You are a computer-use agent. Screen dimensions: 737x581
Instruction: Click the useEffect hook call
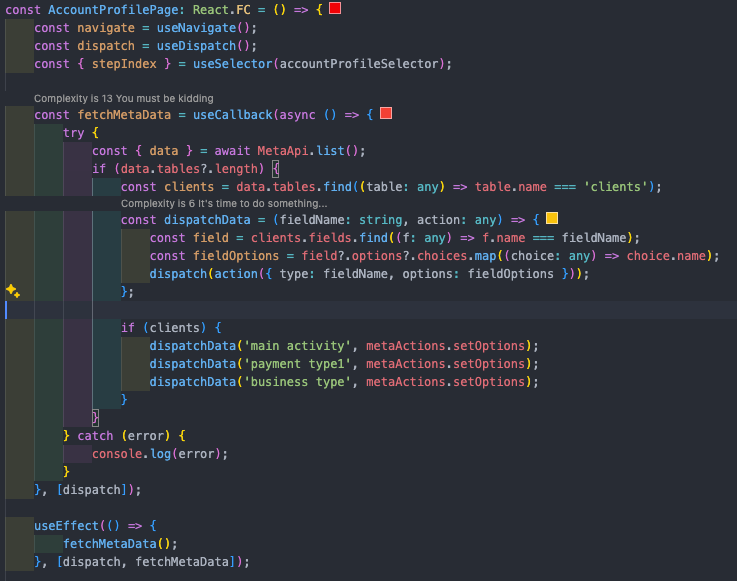(x=66, y=526)
